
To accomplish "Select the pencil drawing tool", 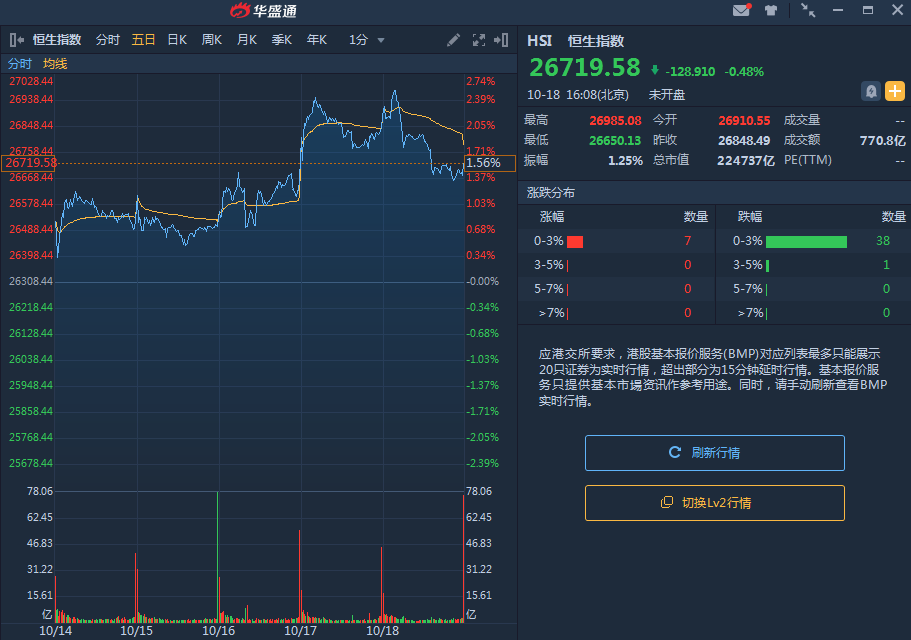I will tap(454, 40).
